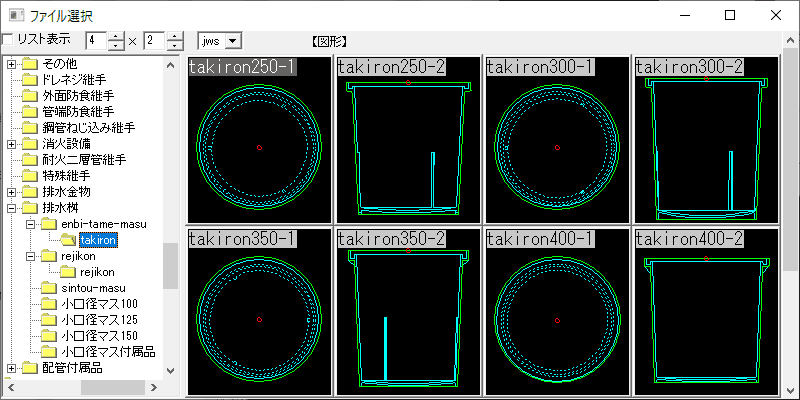The width and height of the screenshot is (800, 400).
Task: Select the takiron250-2 shape preview
Action: click(409, 140)
